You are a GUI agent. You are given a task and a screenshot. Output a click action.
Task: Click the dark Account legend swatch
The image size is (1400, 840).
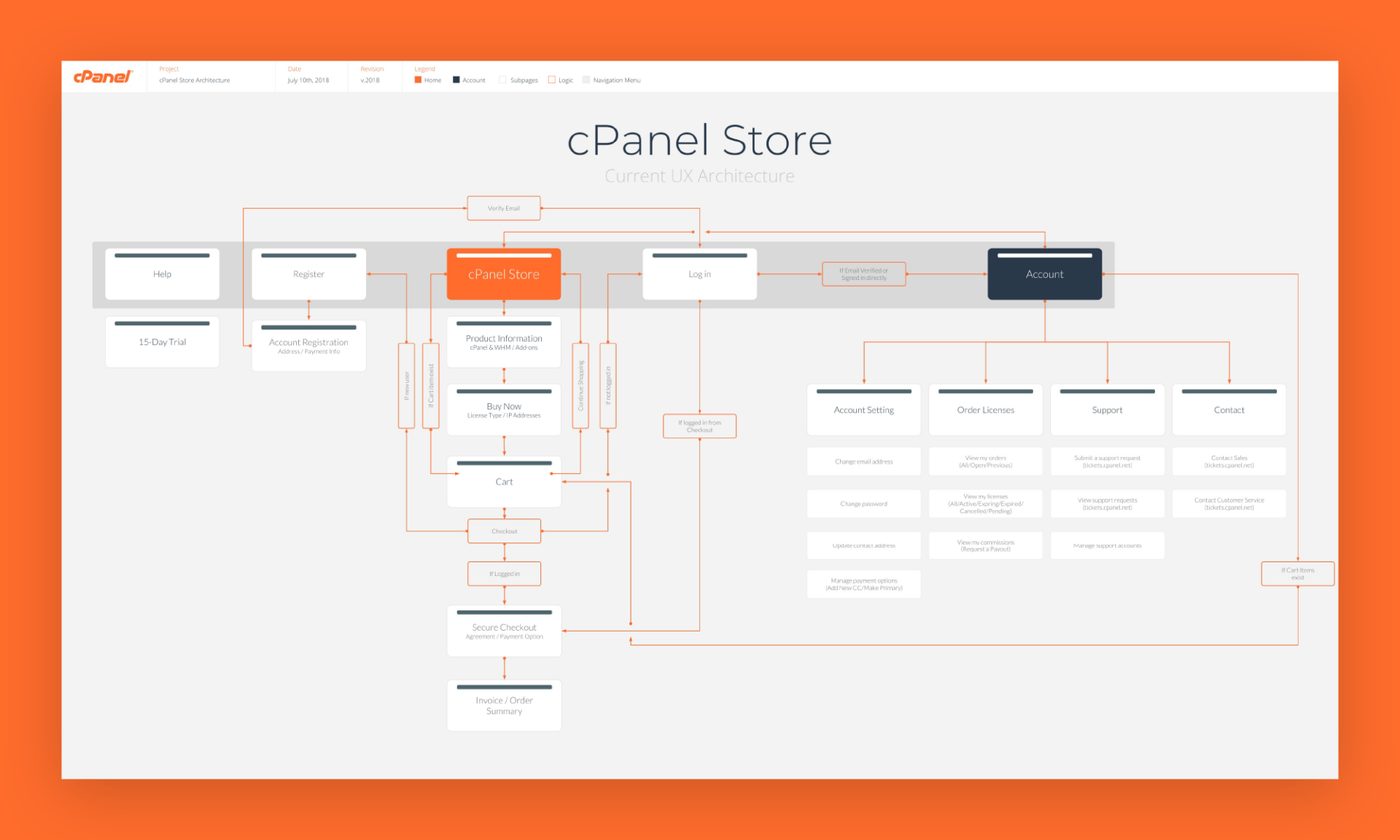point(456,80)
